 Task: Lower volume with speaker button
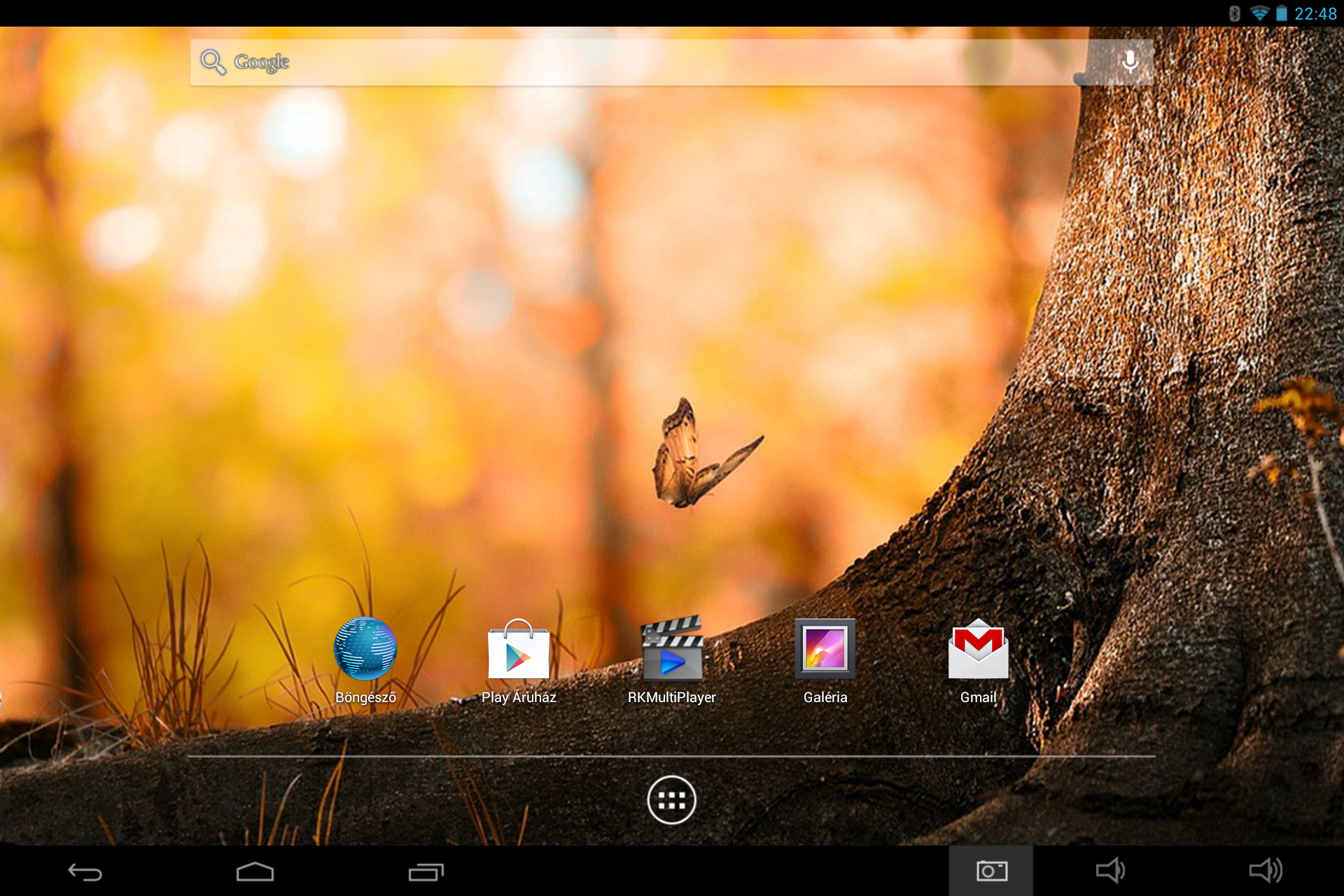click(1110, 871)
